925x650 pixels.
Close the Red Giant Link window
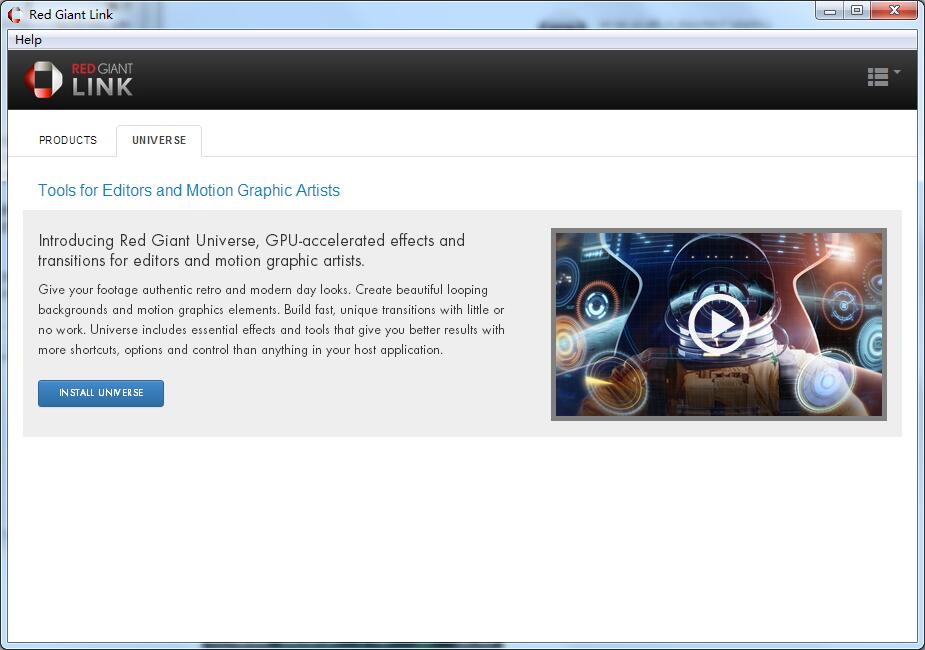pos(891,11)
